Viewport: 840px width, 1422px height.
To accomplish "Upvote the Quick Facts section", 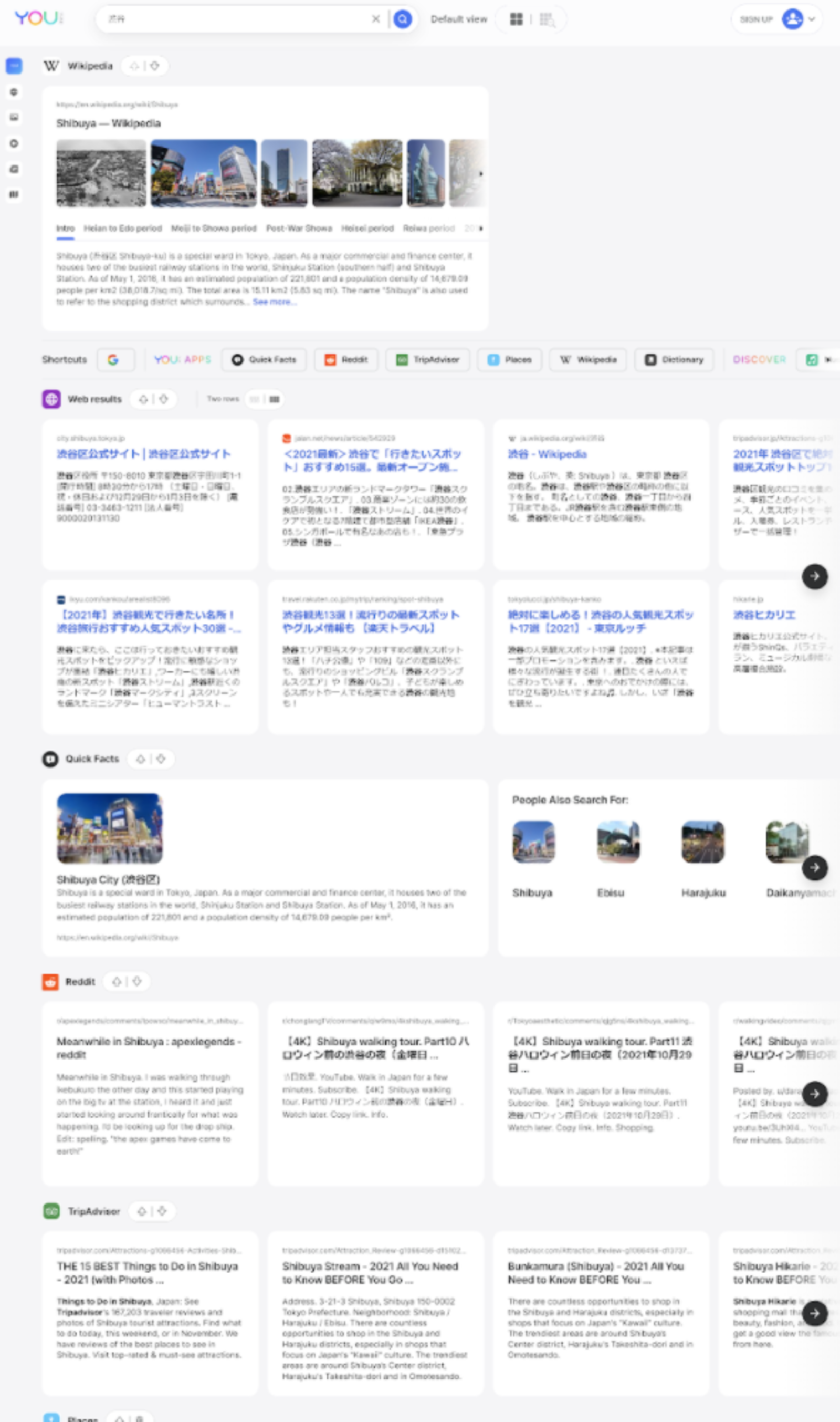I will click(x=140, y=759).
